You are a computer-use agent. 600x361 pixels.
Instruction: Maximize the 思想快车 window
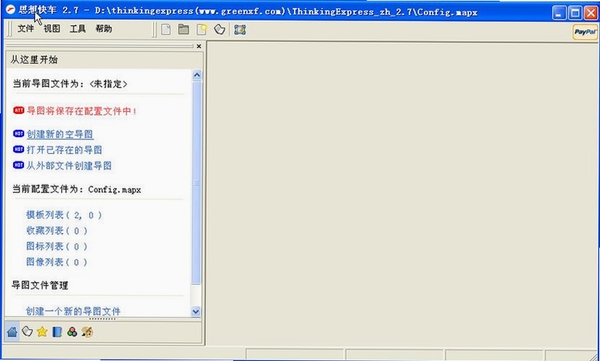point(576,13)
